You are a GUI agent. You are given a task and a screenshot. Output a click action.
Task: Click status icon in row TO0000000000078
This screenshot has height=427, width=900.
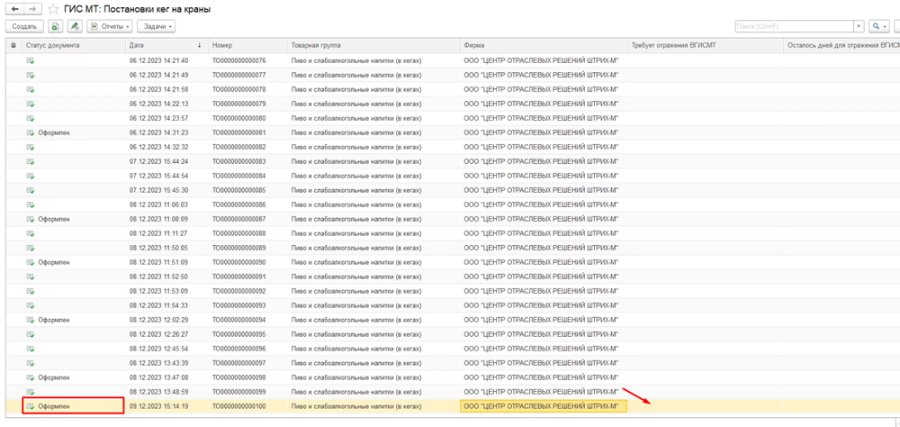pyautogui.click(x=30, y=89)
